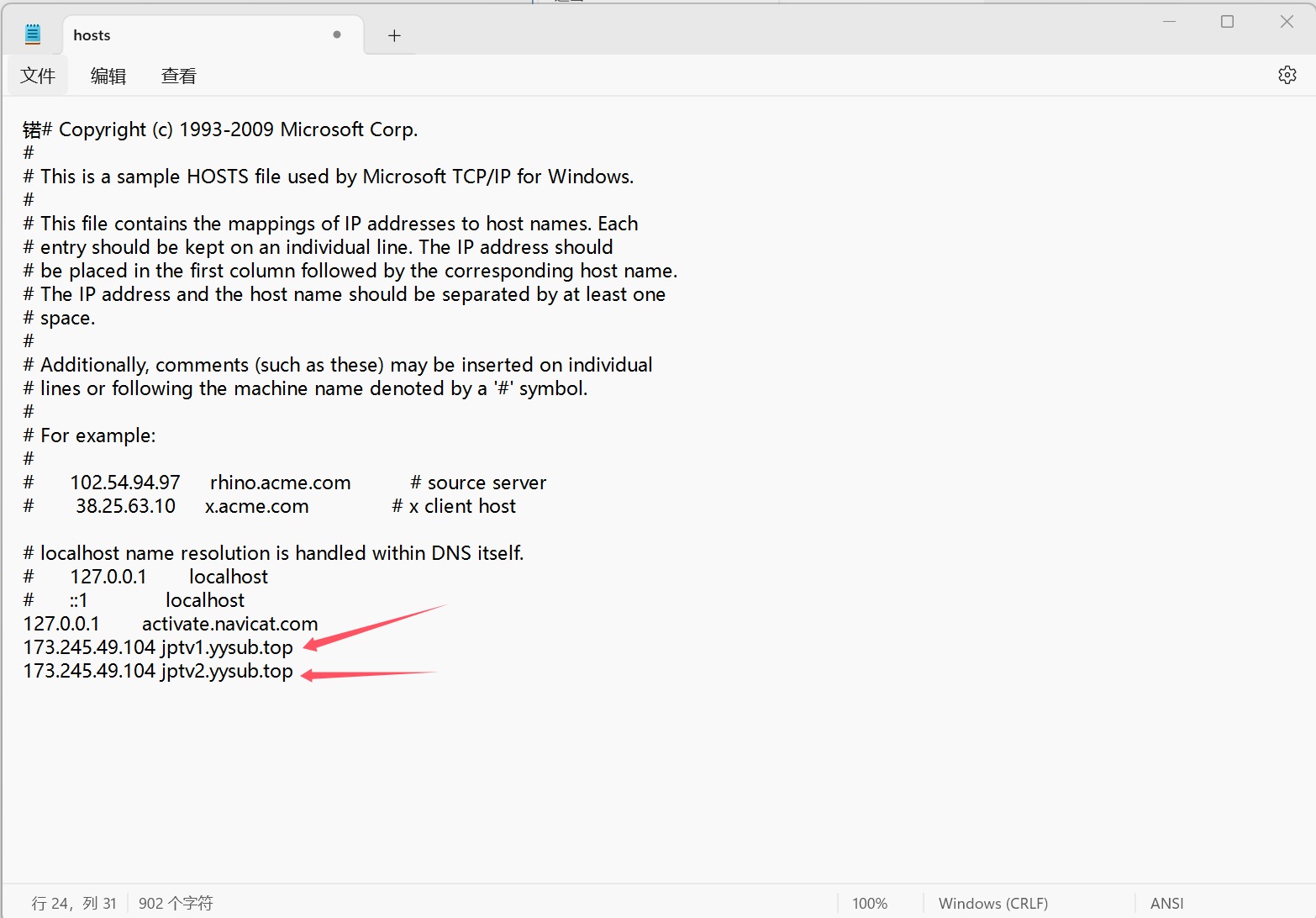Place cursor on the activate.navicat.com line
Viewport: 1316px width, 918px height.
[229, 624]
